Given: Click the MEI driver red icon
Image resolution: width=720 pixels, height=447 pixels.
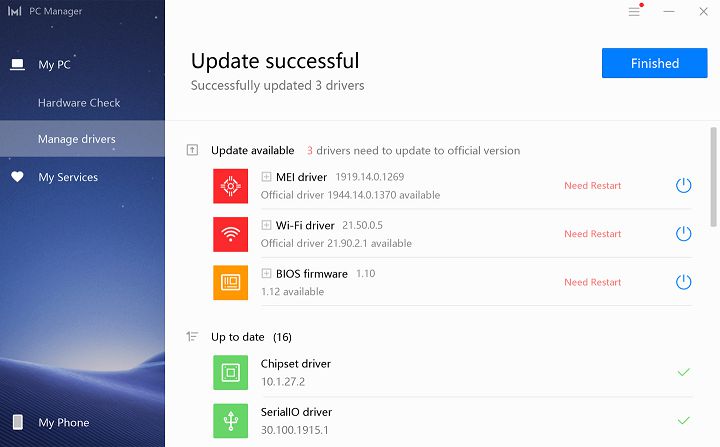Looking at the screenshot, I should pos(231,186).
